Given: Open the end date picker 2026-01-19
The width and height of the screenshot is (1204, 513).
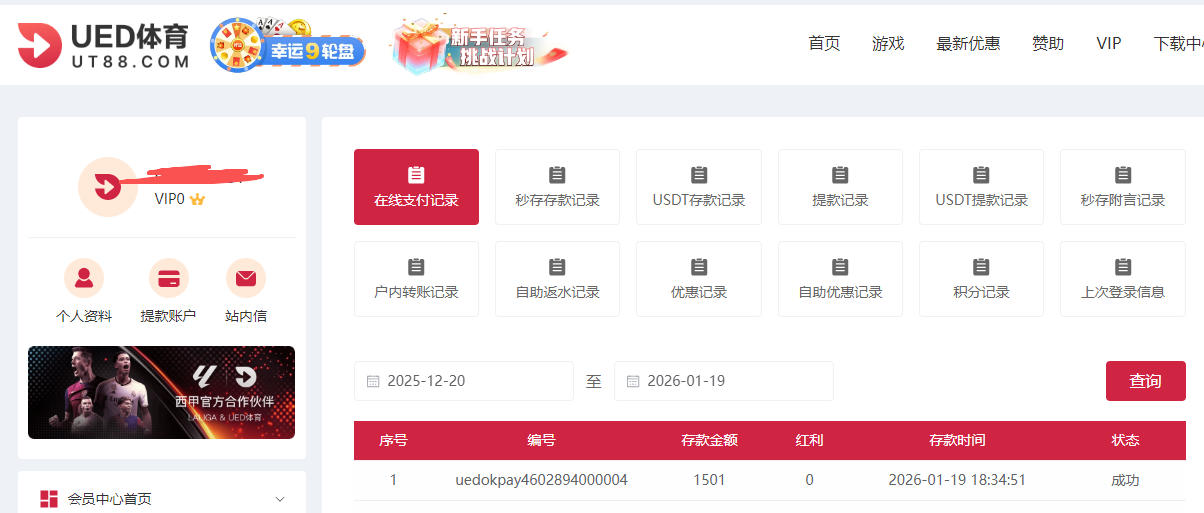Looking at the screenshot, I should pos(723,381).
